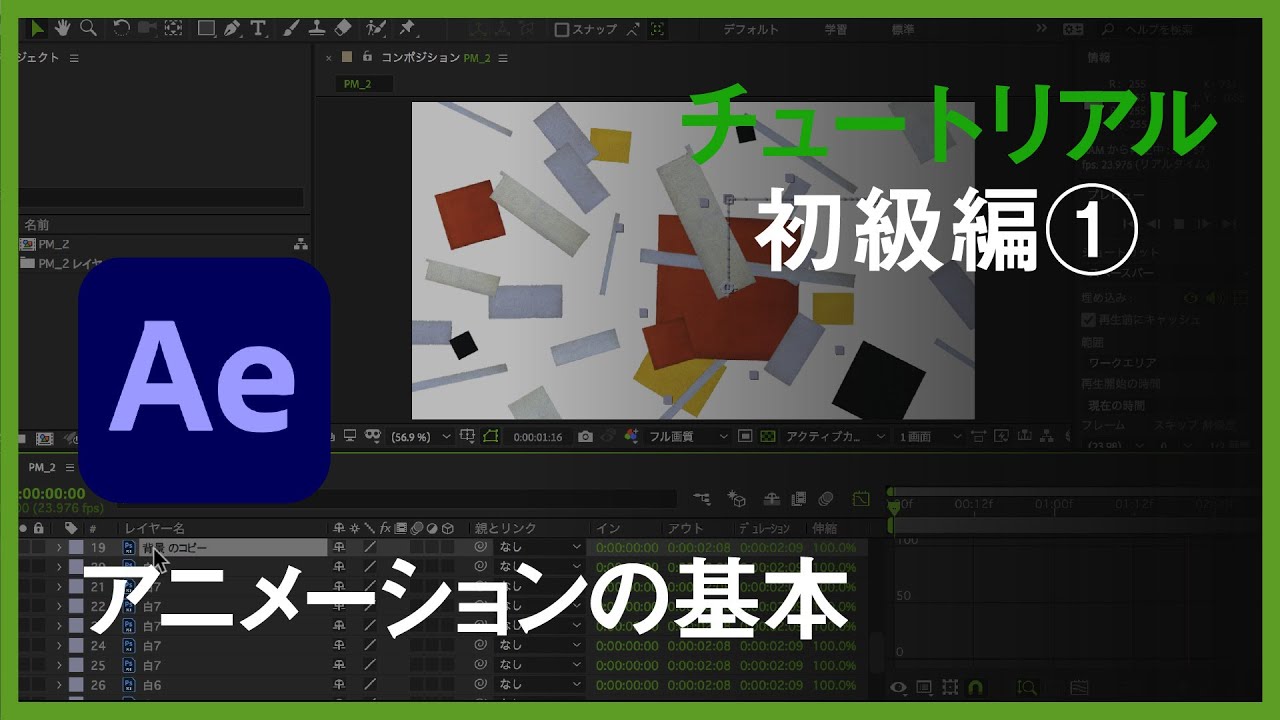Select the Puppet Pin tool
The height and width of the screenshot is (720, 1280).
coord(407,28)
